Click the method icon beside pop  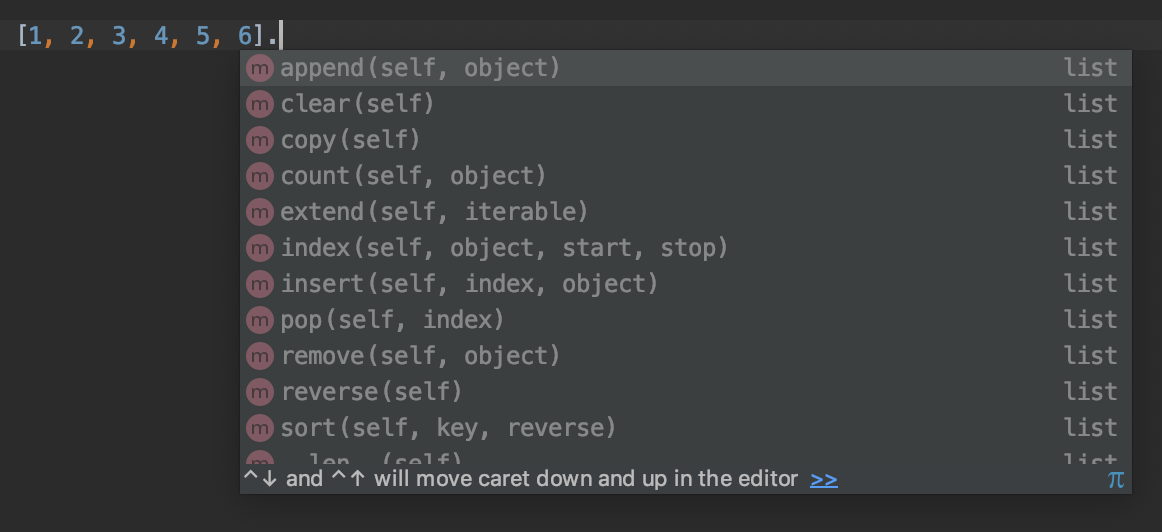[260, 320]
